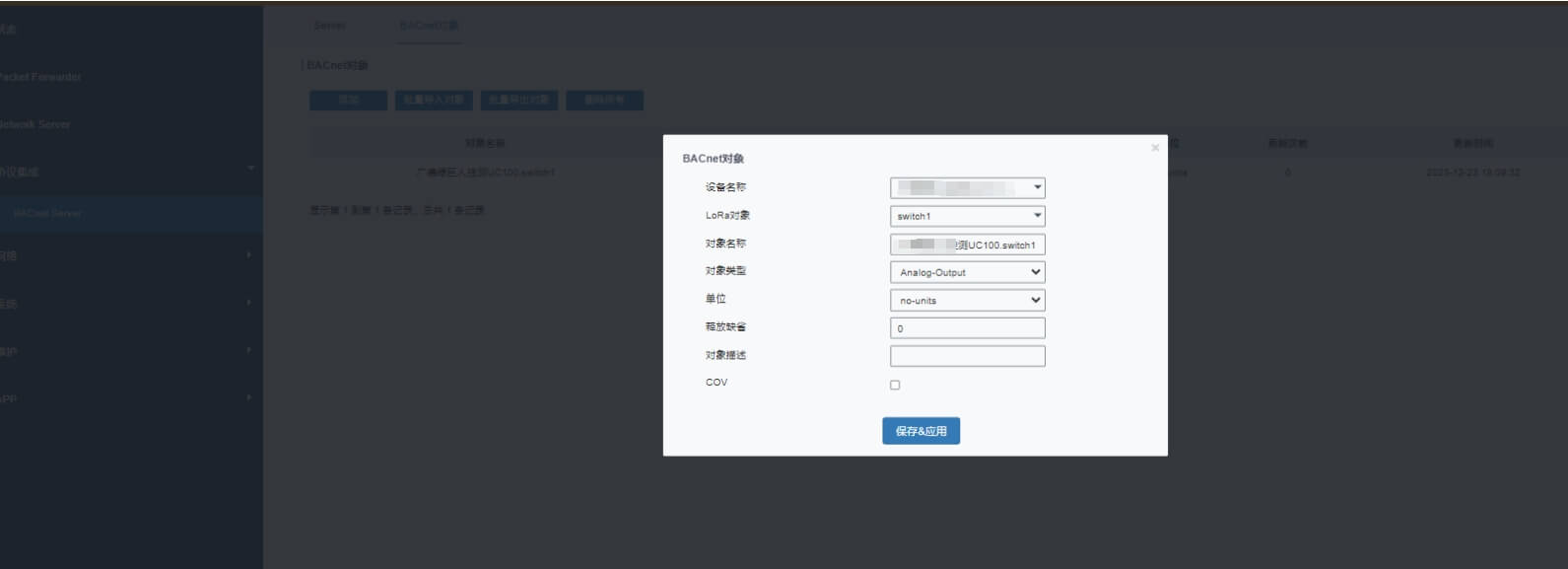The height and width of the screenshot is (569, 1568).
Task: Click the 批量导出对象 button
Action: (x=519, y=101)
